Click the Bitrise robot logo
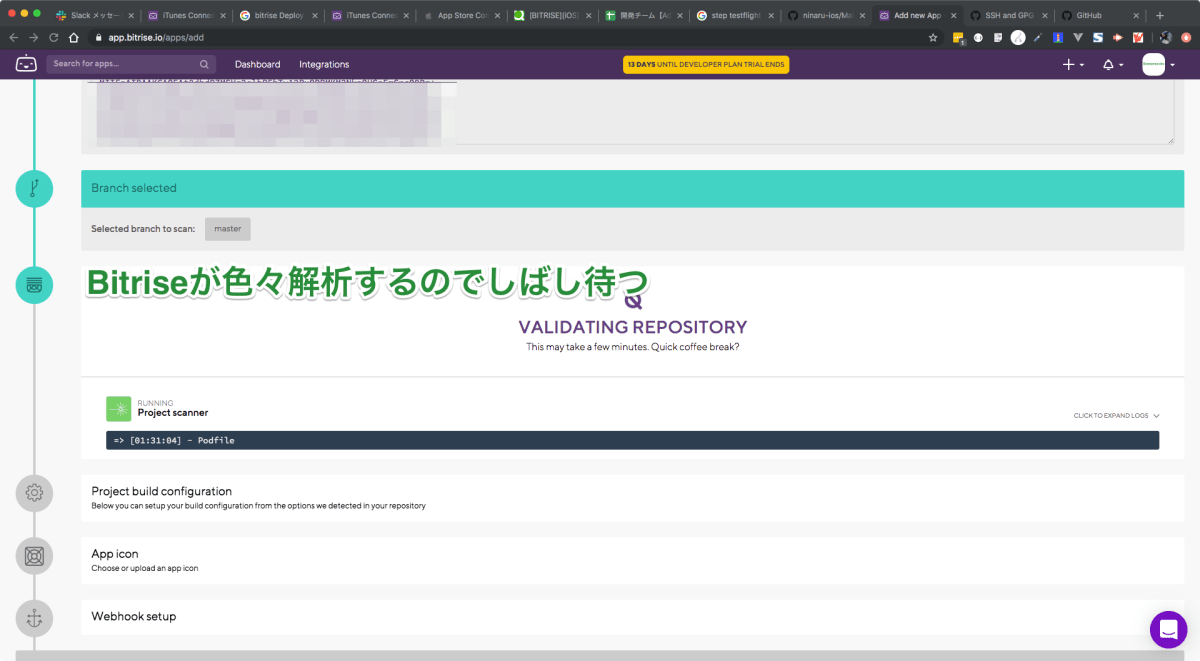Viewport: 1200px width, 661px height. 26,64
